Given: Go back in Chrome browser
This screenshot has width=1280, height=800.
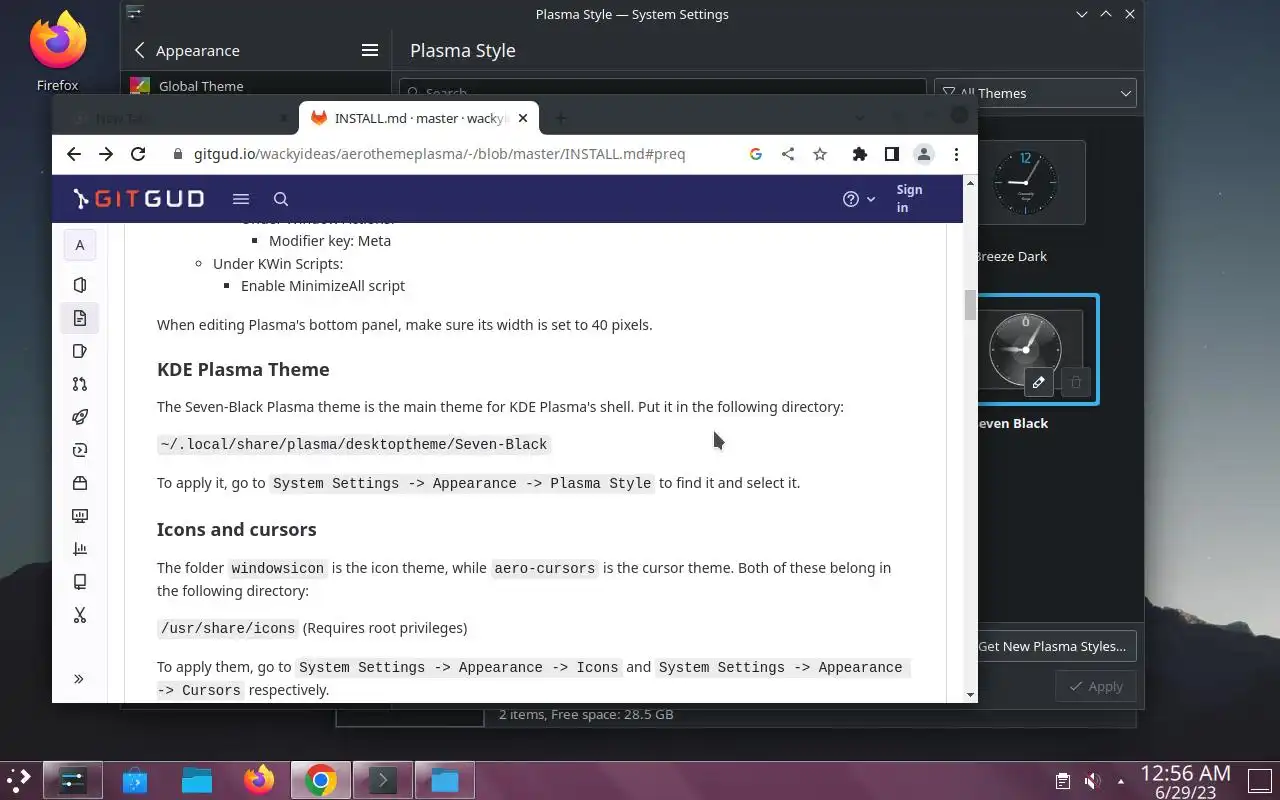Looking at the screenshot, I should pos(74,154).
